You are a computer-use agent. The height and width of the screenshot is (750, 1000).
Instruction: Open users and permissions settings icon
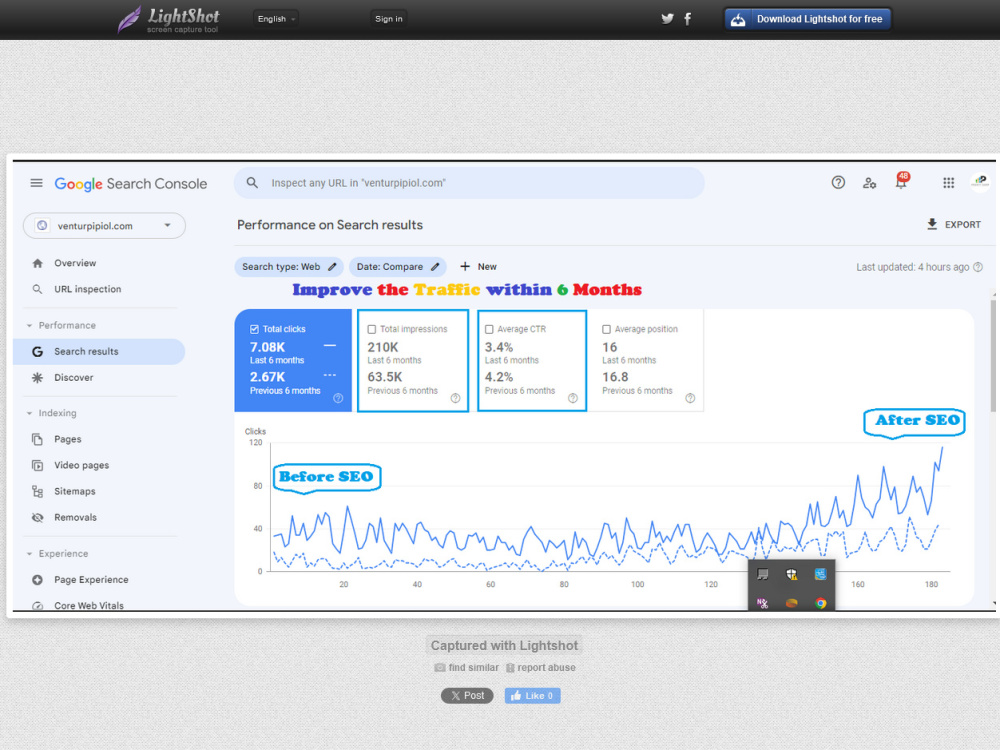[x=869, y=183]
